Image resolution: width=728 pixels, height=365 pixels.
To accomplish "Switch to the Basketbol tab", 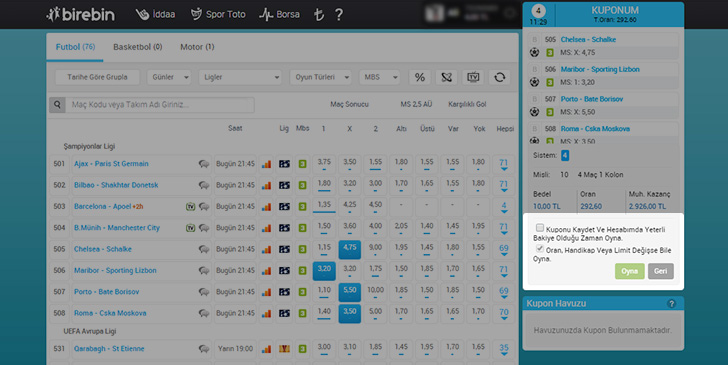I will tap(137, 47).
